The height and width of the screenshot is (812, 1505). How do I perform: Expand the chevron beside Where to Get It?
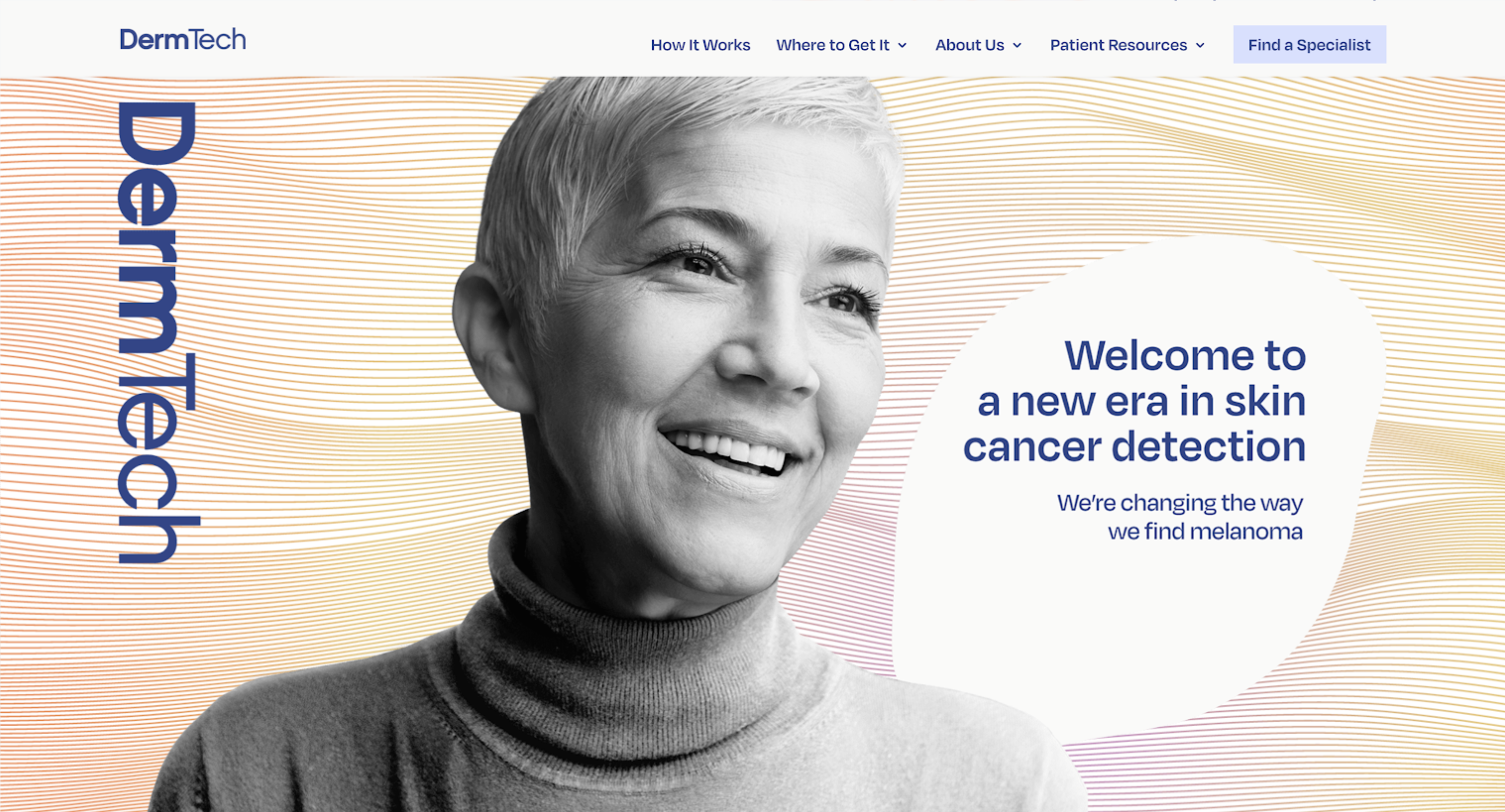(902, 46)
